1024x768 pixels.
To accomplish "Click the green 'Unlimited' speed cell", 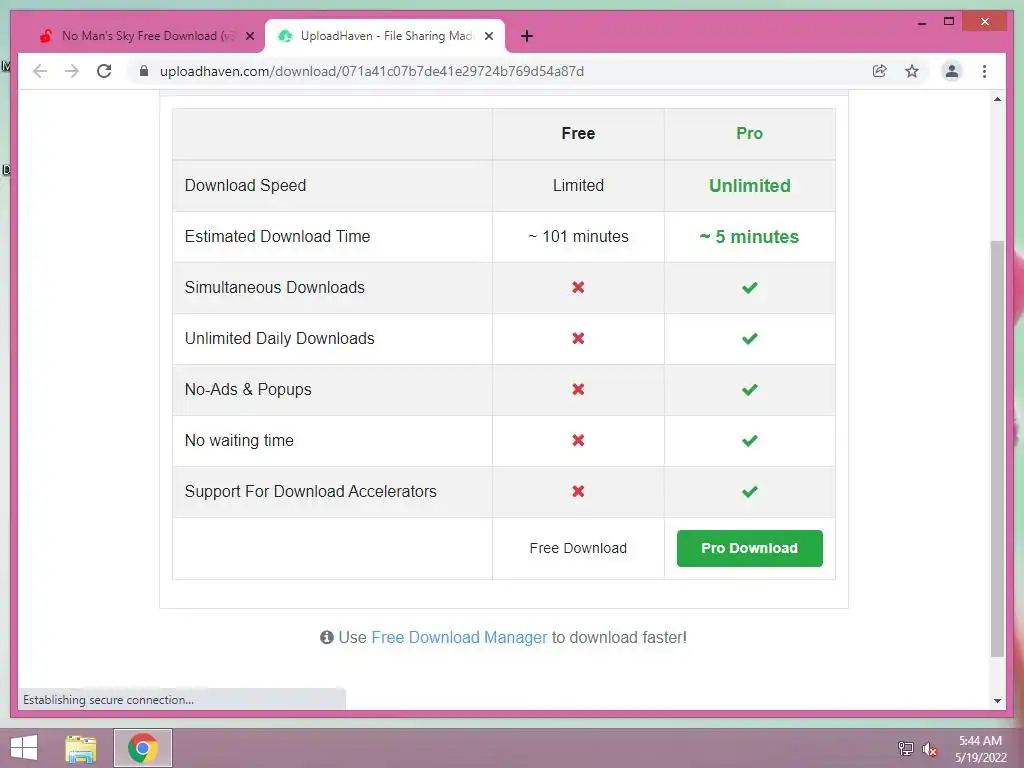I will pos(750,185).
